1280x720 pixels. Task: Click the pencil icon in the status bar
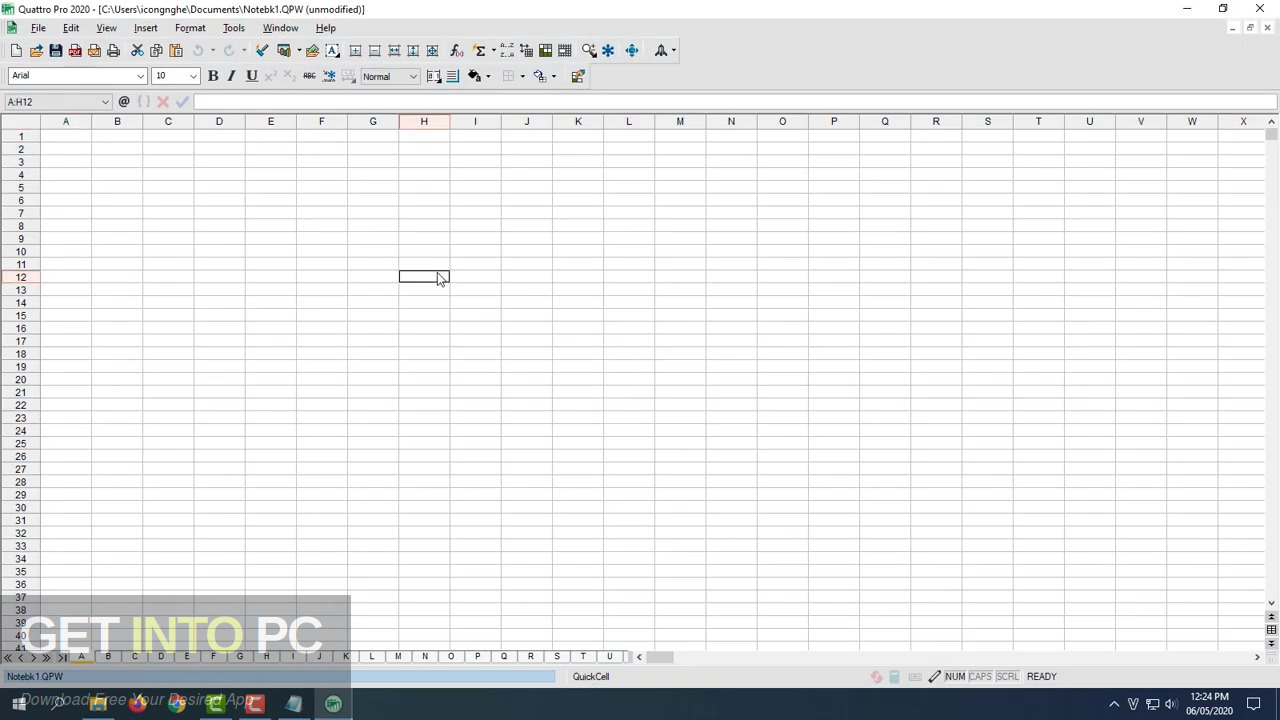tap(934, 677)
